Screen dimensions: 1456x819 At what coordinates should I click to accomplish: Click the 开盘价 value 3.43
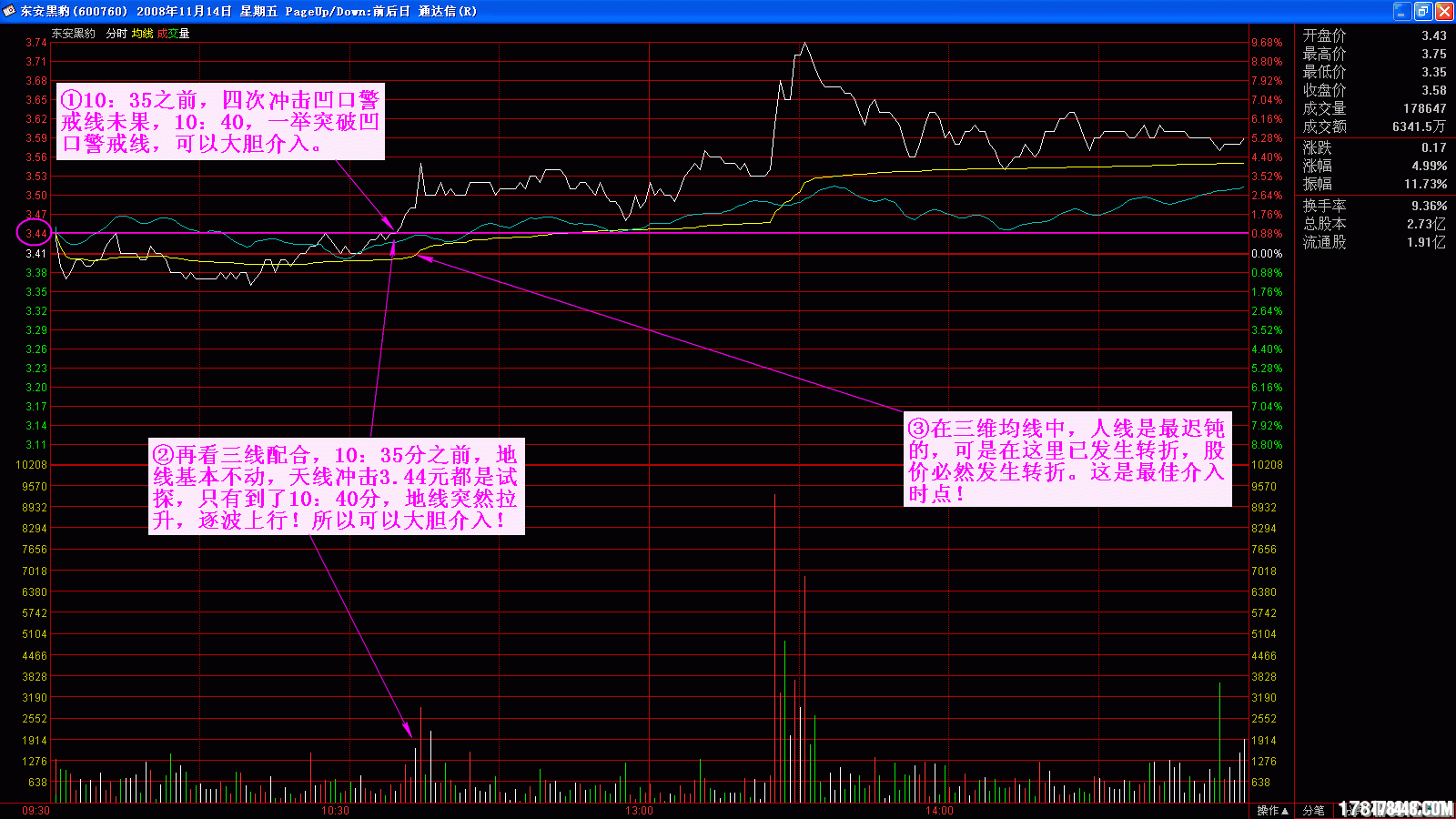click(x=1434, y=35)
